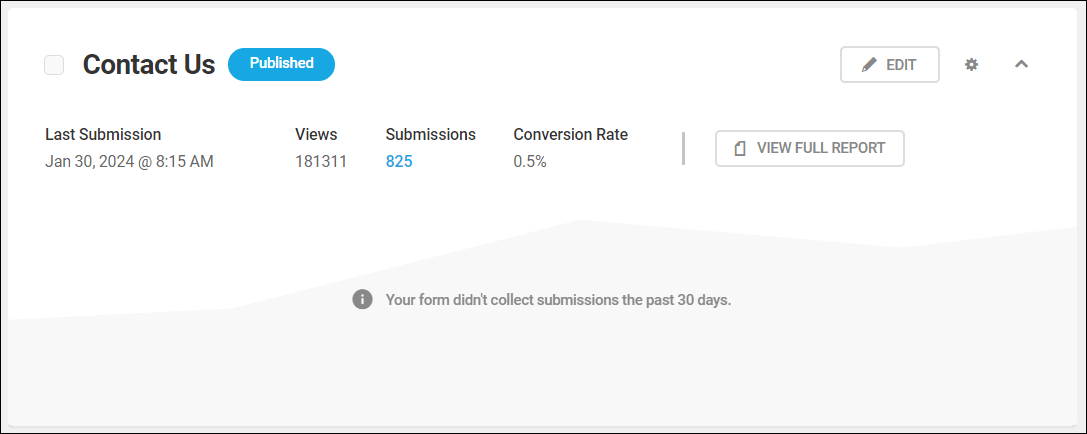Click the Published status badge
Viewport: 1087px width, 434px height.
281,64
